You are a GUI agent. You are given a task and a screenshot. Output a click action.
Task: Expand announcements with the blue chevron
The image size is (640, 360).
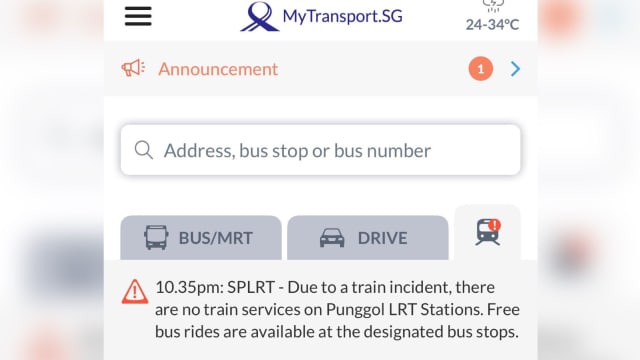[x=516, y=69]
